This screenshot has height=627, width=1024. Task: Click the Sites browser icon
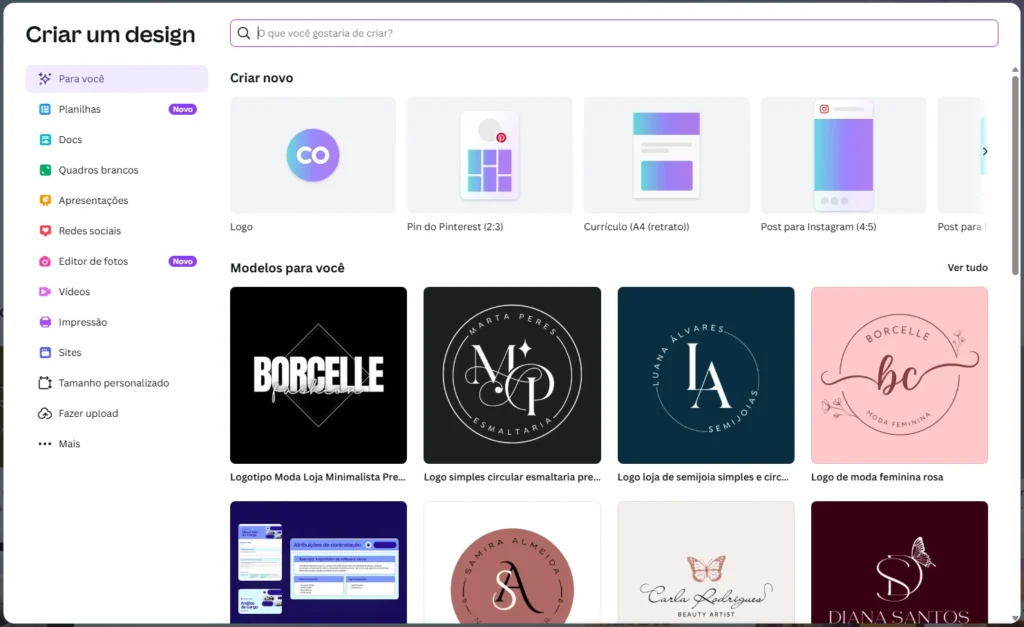44,353
